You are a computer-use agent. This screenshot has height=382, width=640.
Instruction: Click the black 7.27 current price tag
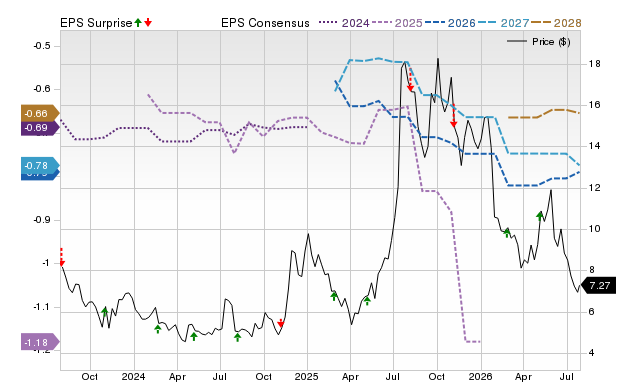[x=598, y=285]
